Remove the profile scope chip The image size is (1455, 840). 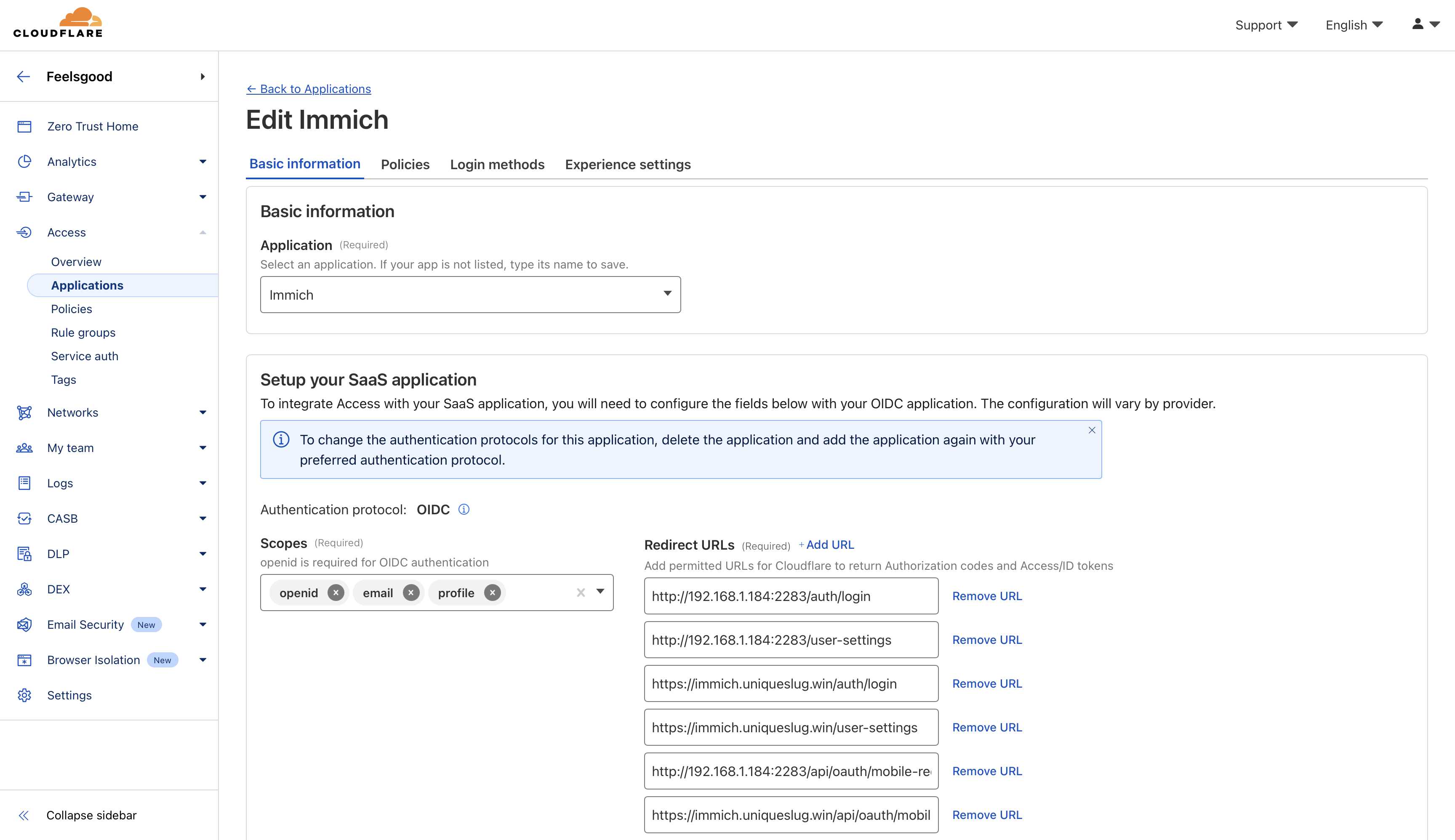click(492, 593)
